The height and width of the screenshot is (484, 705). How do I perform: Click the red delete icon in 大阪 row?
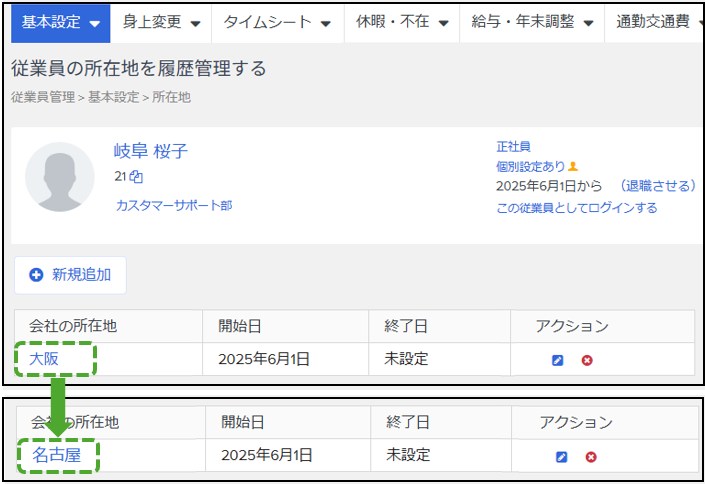pos(587,360)
